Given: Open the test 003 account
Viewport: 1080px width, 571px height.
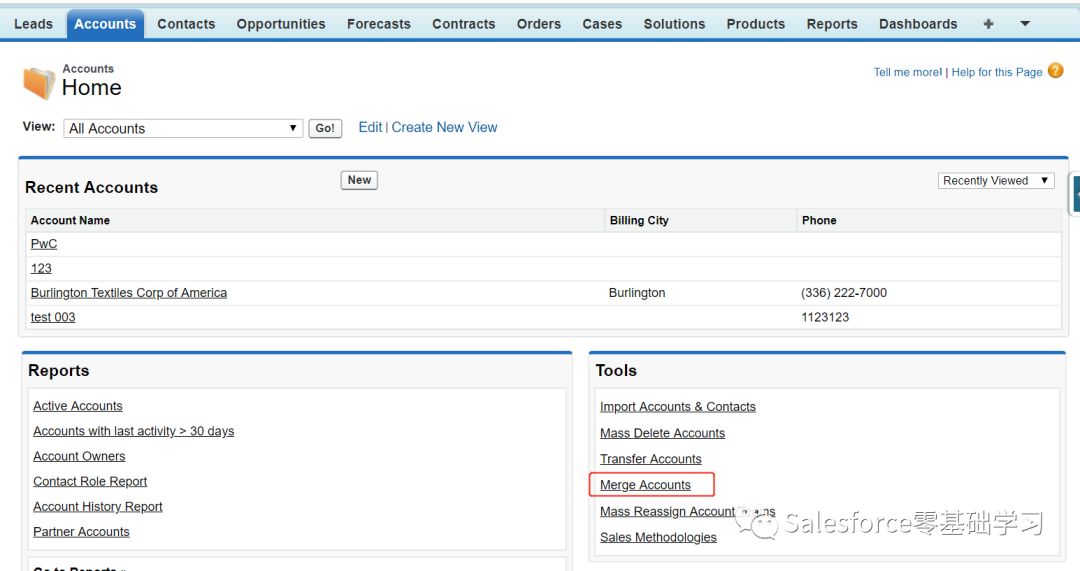Looking at the screenshot, I should [x=53, y=317].
